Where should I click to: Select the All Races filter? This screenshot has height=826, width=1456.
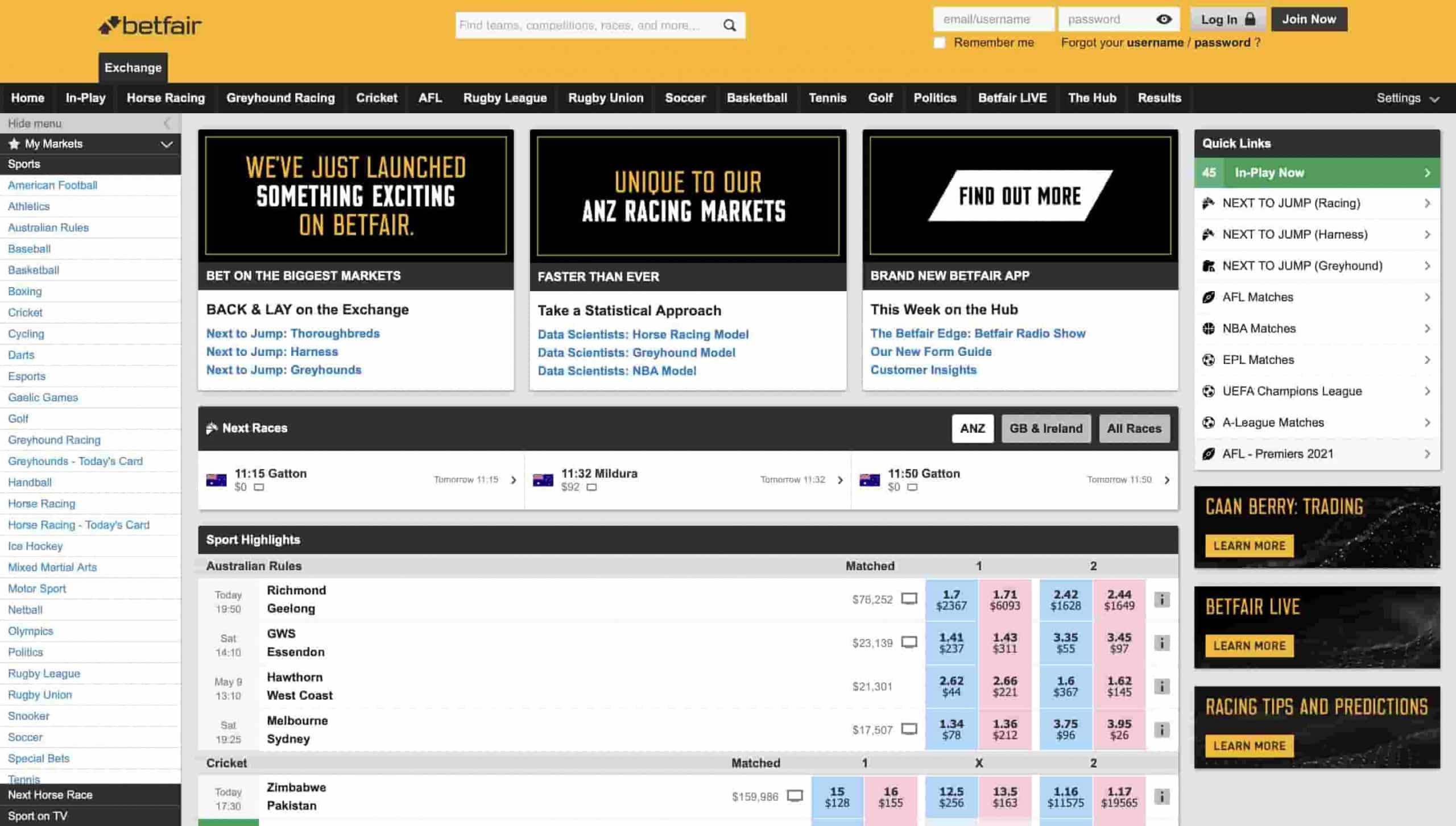[x=1134, y=429]
